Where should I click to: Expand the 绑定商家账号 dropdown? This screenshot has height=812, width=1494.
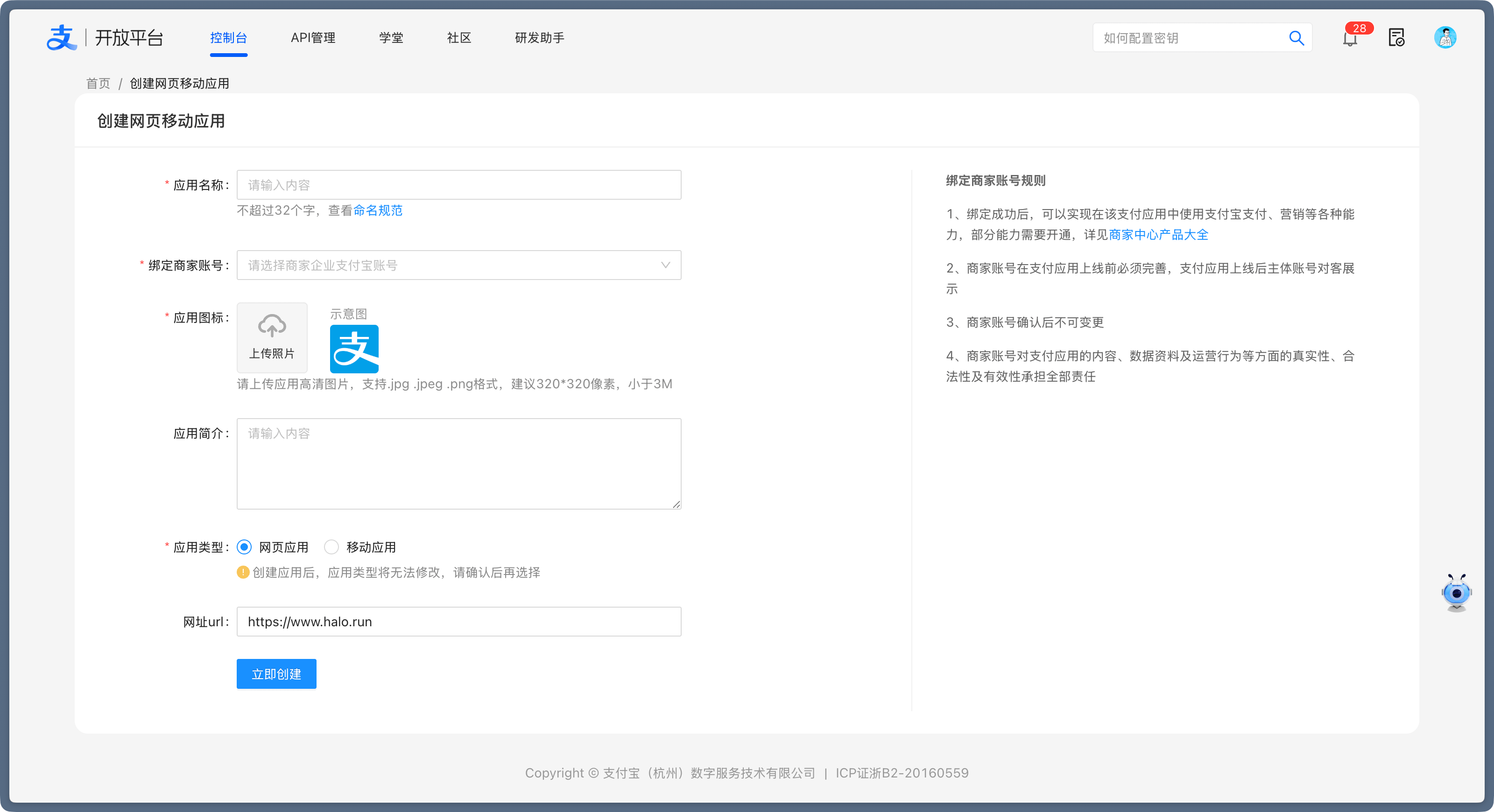tap(452, 266)
